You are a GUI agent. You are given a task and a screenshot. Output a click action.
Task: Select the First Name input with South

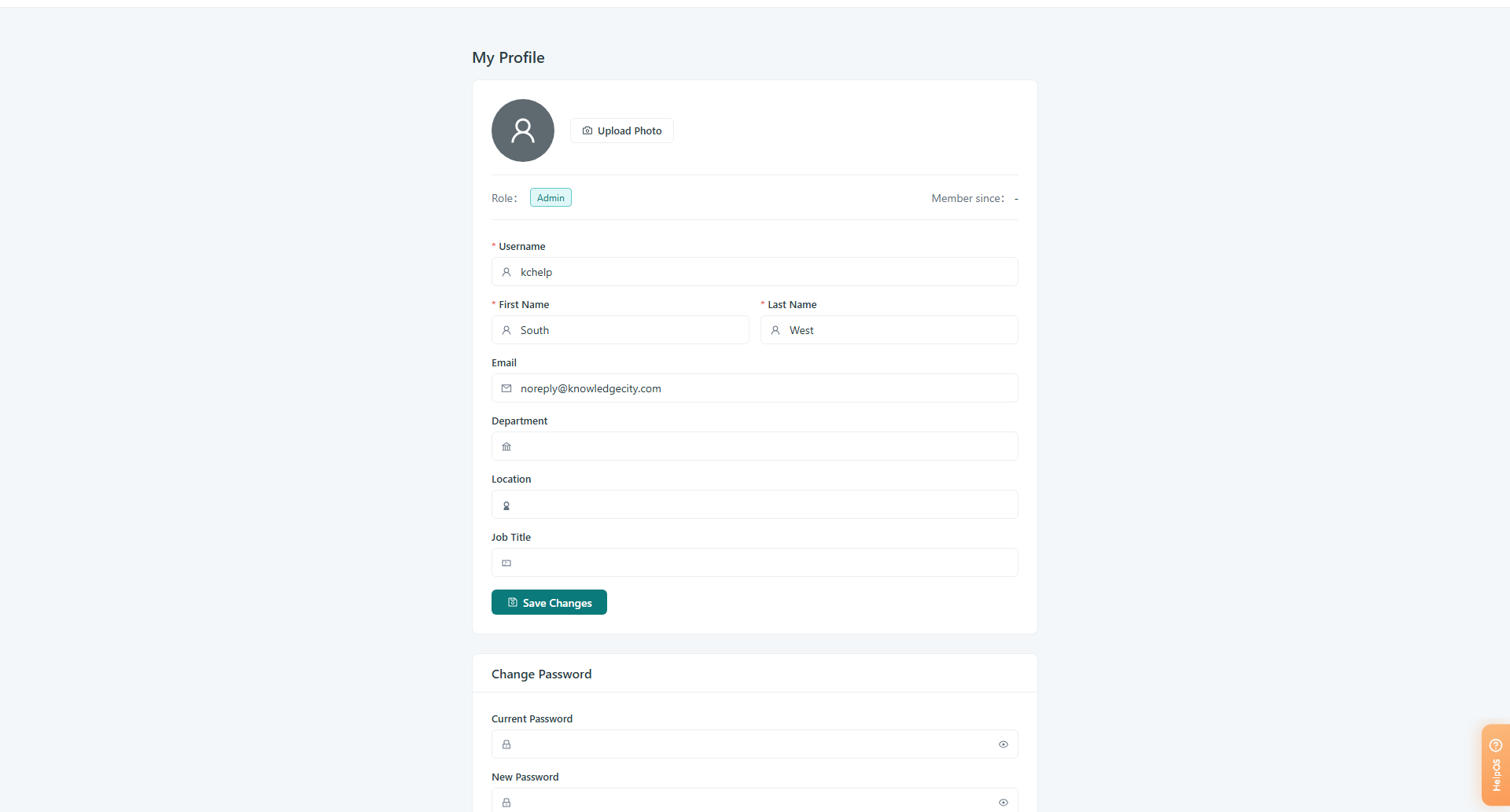pos(621,330)
